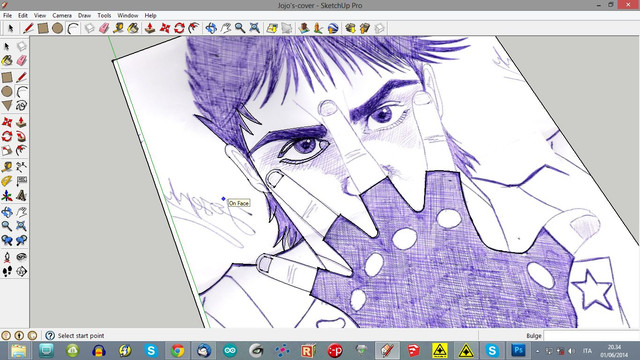Screen dimensions: 640x360
Task: Pick the Dimension tool
Action: coord(21,167)
